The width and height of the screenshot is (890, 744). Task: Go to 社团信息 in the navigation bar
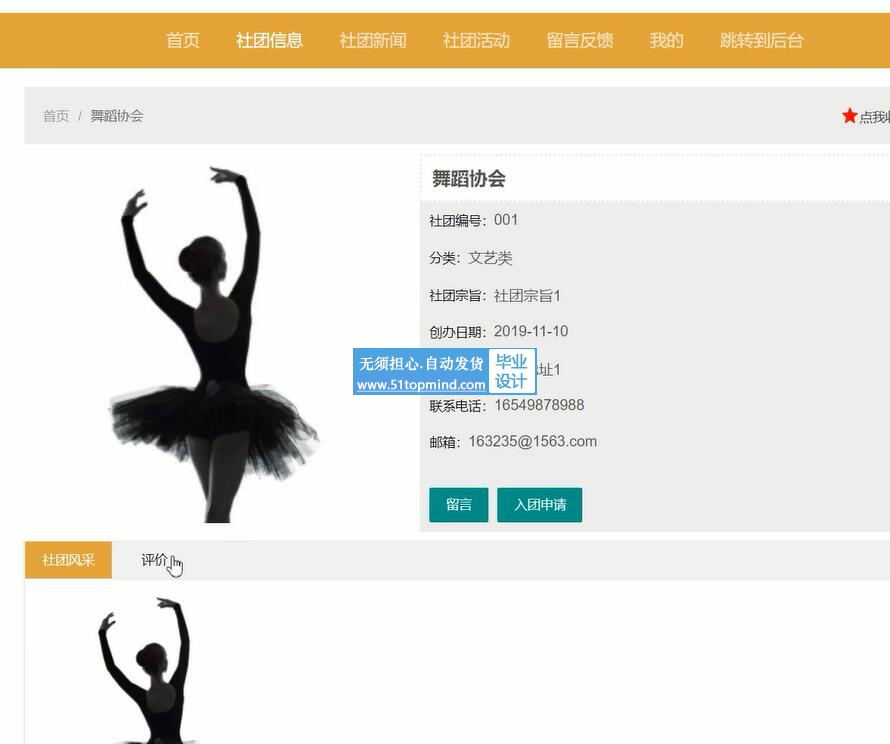point(270,40)
